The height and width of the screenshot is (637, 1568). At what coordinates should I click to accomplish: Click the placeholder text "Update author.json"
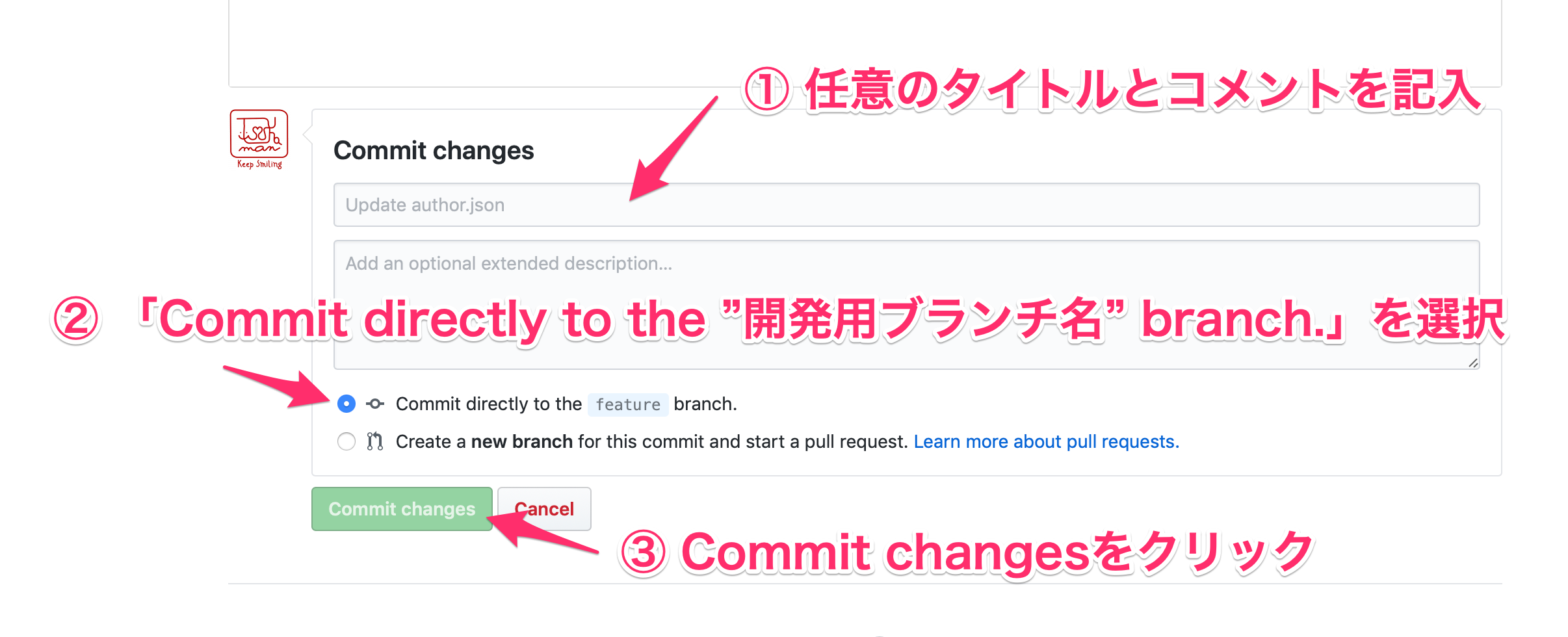click(425, 204)
